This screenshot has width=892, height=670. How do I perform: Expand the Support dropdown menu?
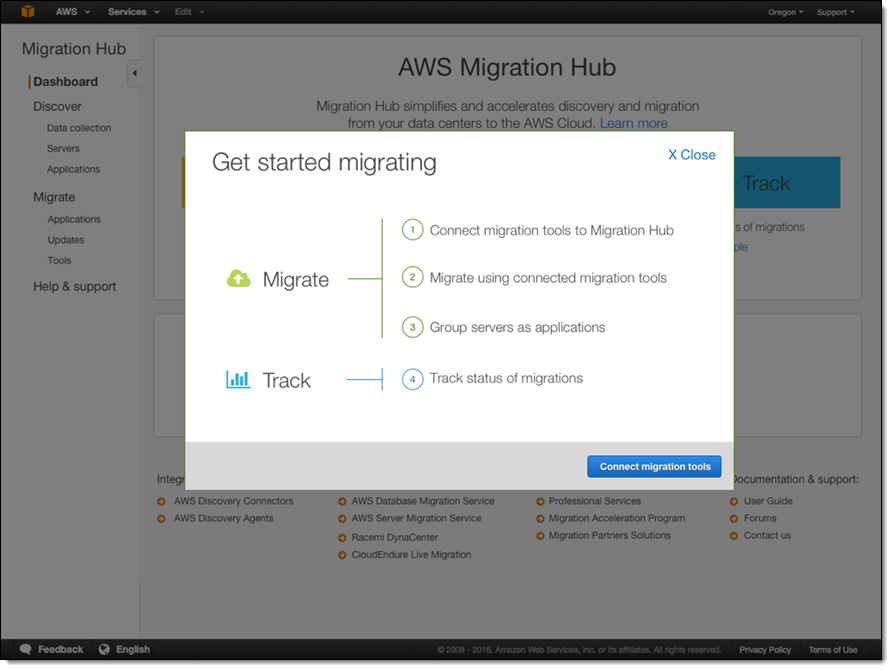tap(835, 12)
